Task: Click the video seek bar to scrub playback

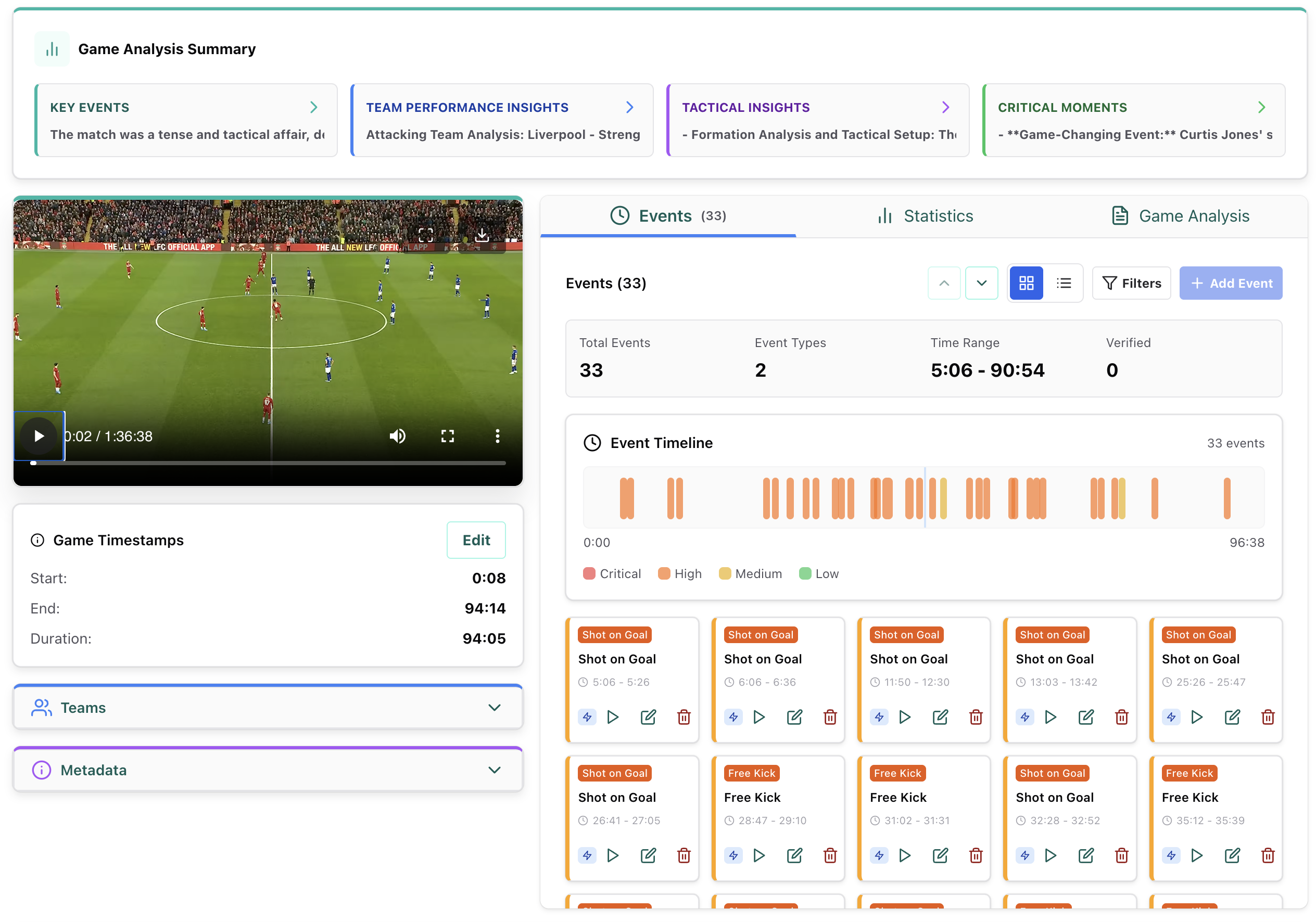Action: [x=269, y=463]
